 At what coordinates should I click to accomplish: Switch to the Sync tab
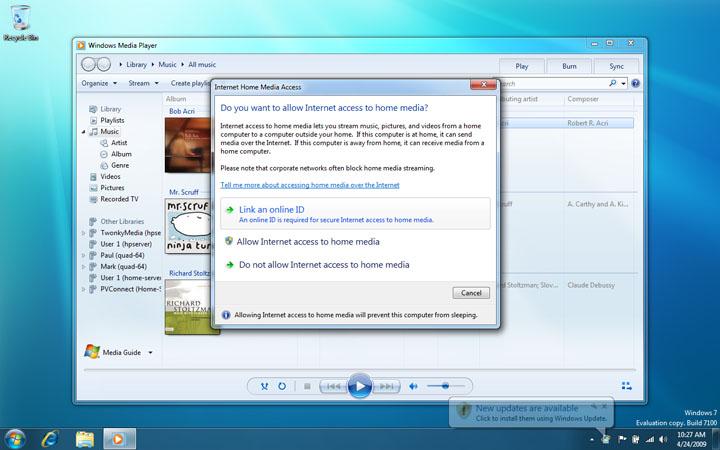[x=616, y=66]
